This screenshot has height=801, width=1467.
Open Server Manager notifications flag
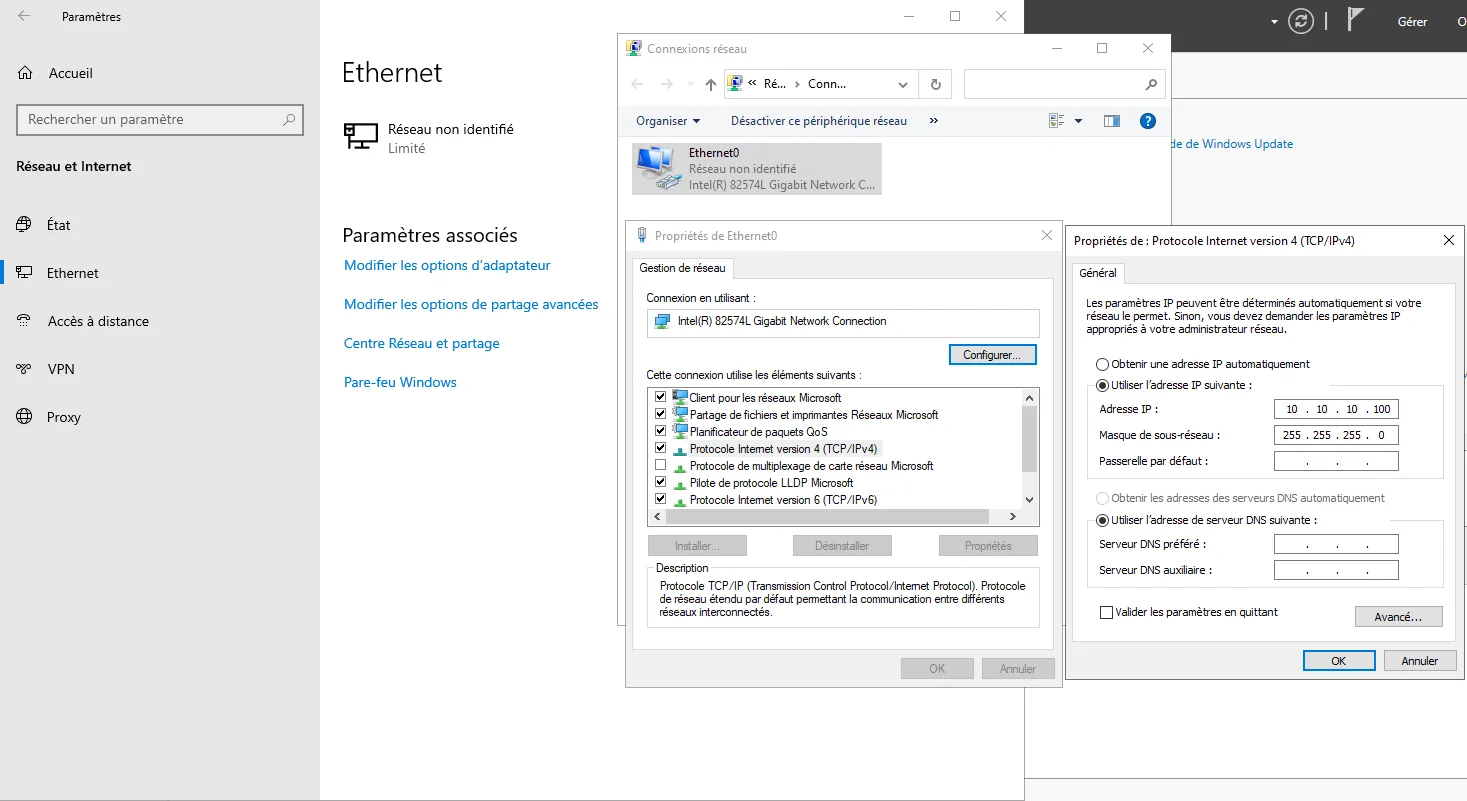tap(1355, 20)
